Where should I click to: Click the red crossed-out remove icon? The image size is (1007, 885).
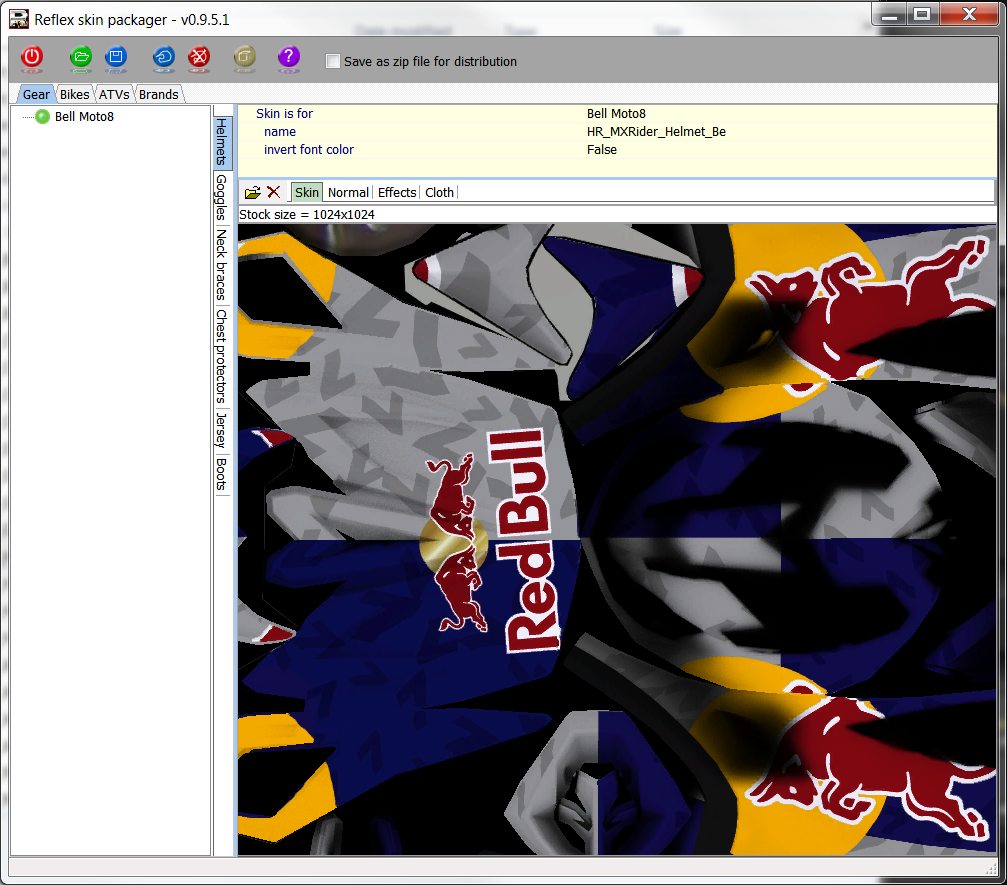[x=199, y=59]
